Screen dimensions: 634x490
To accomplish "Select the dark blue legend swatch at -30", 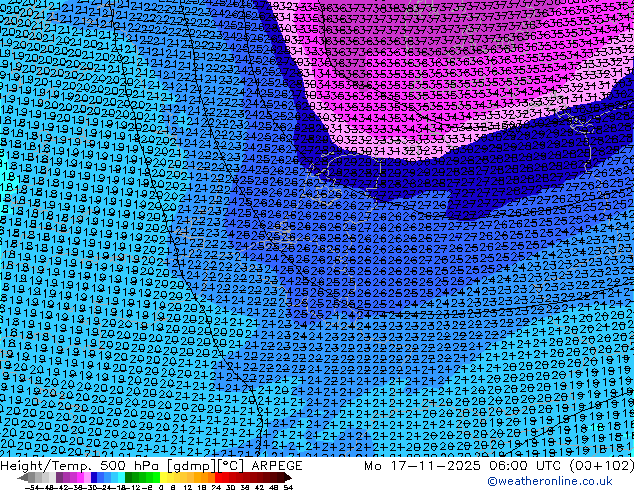I will (94, 477).
